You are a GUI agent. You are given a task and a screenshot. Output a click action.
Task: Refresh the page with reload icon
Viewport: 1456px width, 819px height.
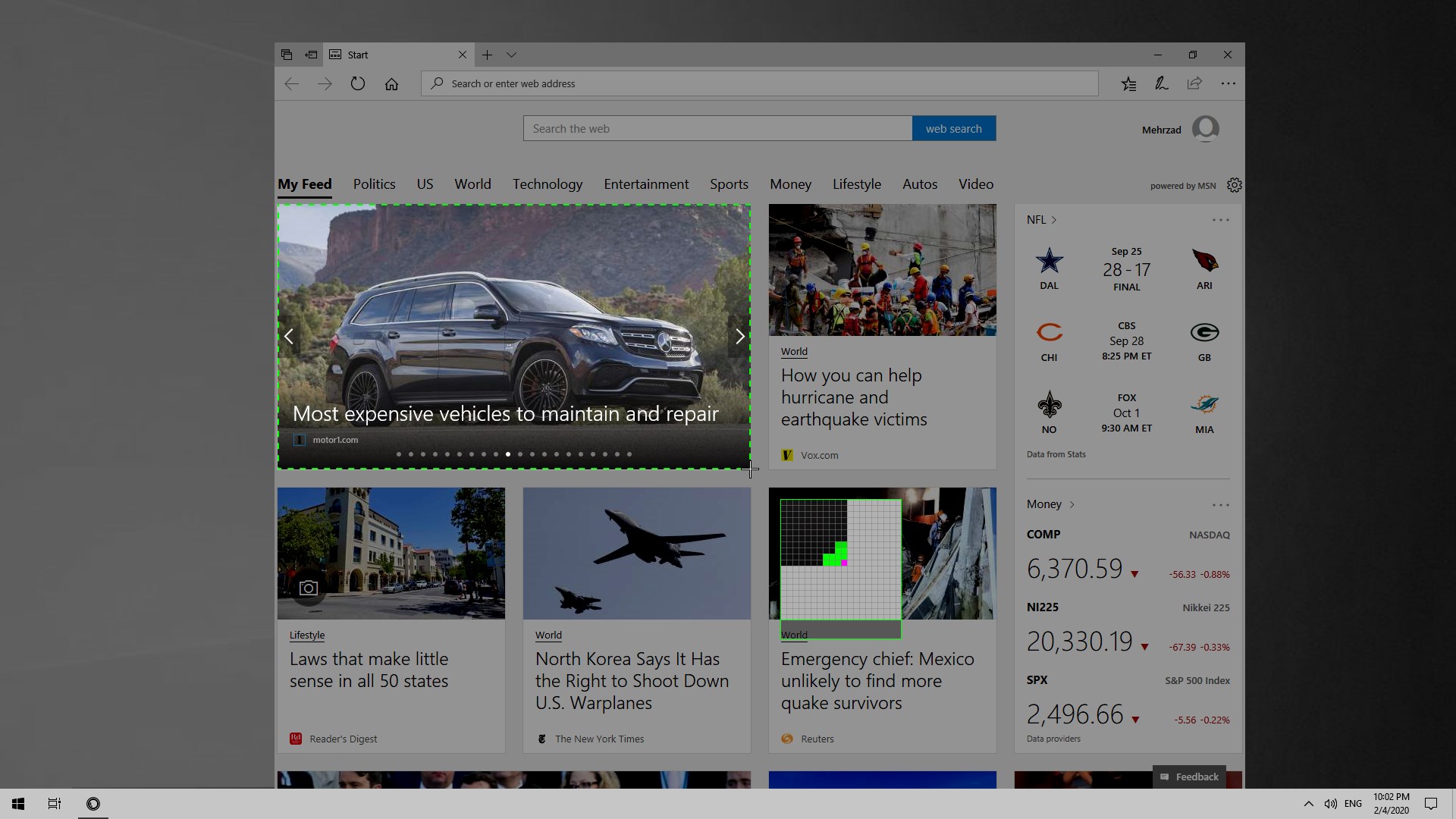(358, 84)
